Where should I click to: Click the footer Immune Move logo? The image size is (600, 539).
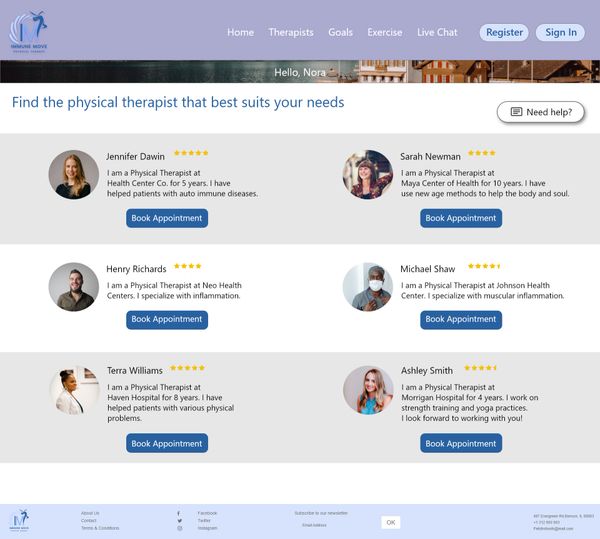click(x=20, y=520)
